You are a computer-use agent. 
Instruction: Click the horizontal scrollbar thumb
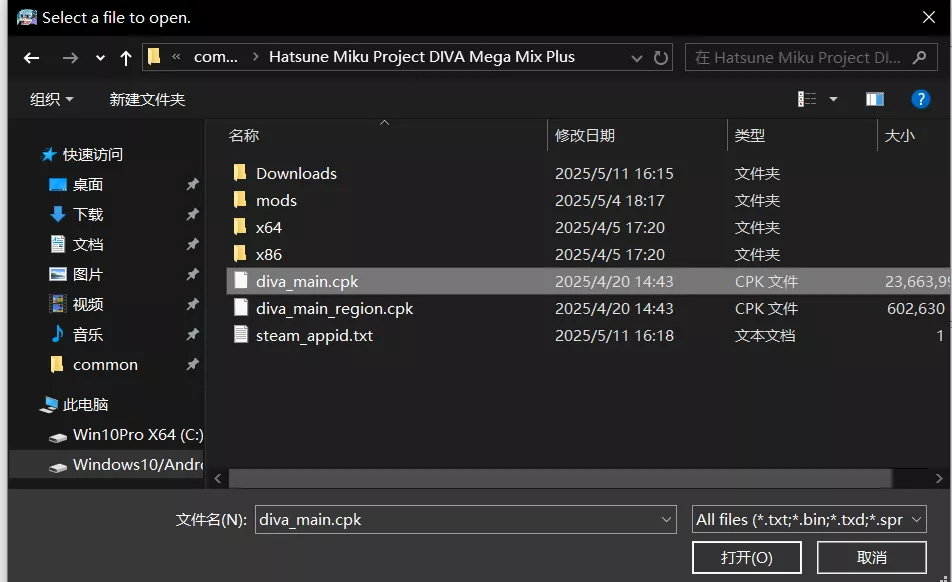(x=560, y=479)
